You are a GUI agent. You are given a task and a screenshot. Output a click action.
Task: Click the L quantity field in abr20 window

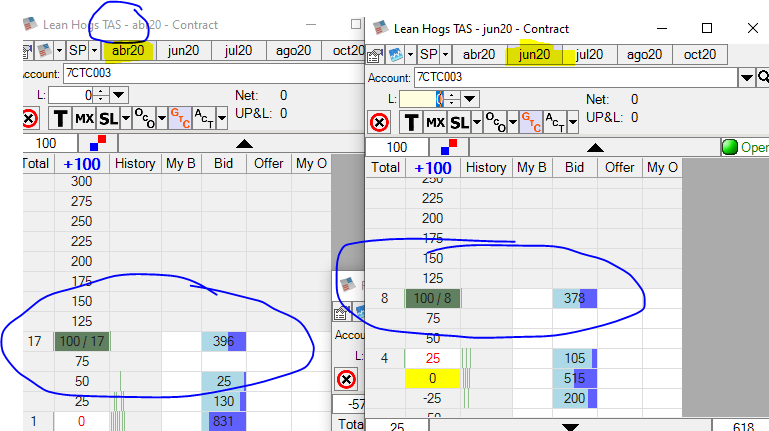tap(71, 95)
